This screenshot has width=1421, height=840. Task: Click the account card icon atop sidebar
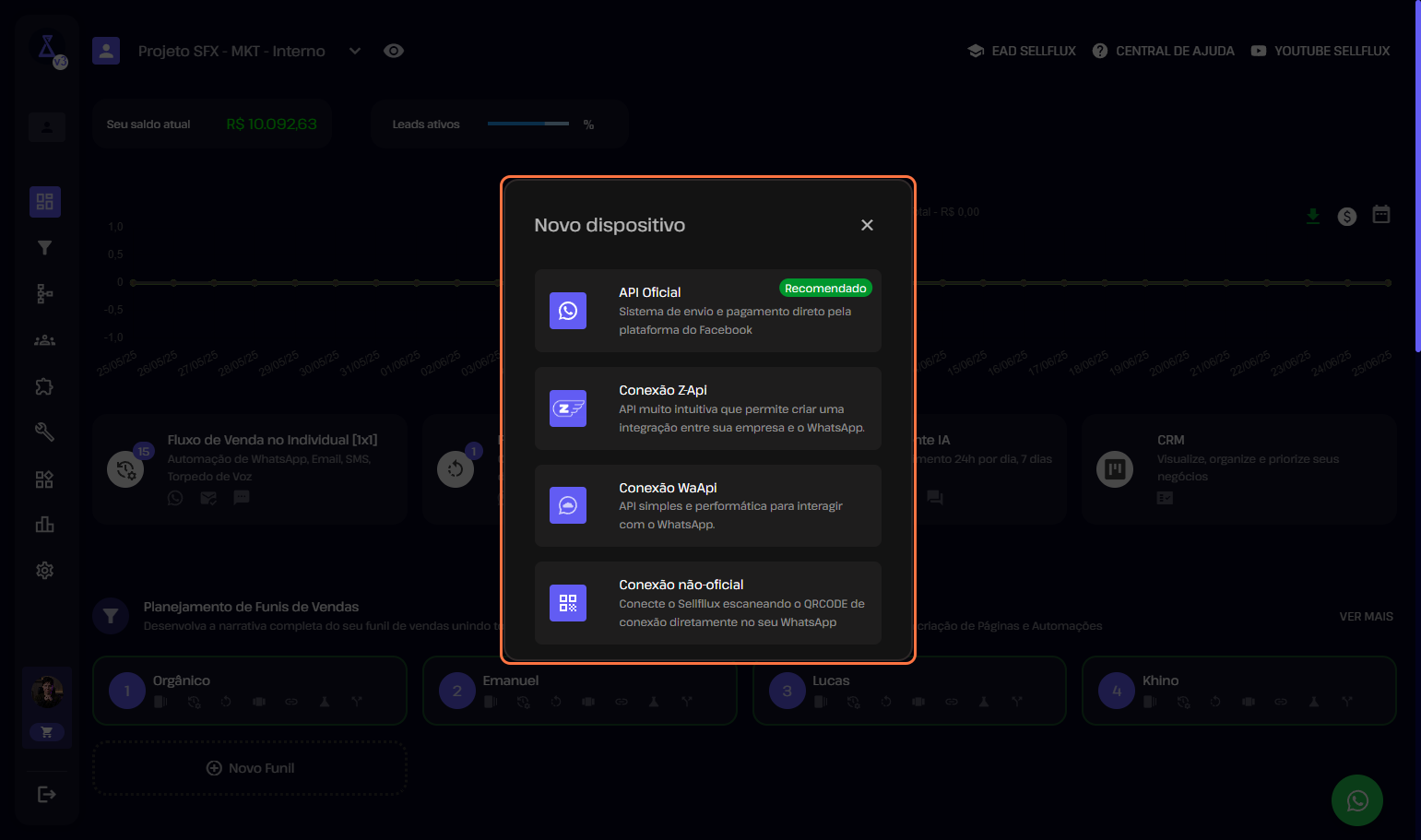point(47,126)
